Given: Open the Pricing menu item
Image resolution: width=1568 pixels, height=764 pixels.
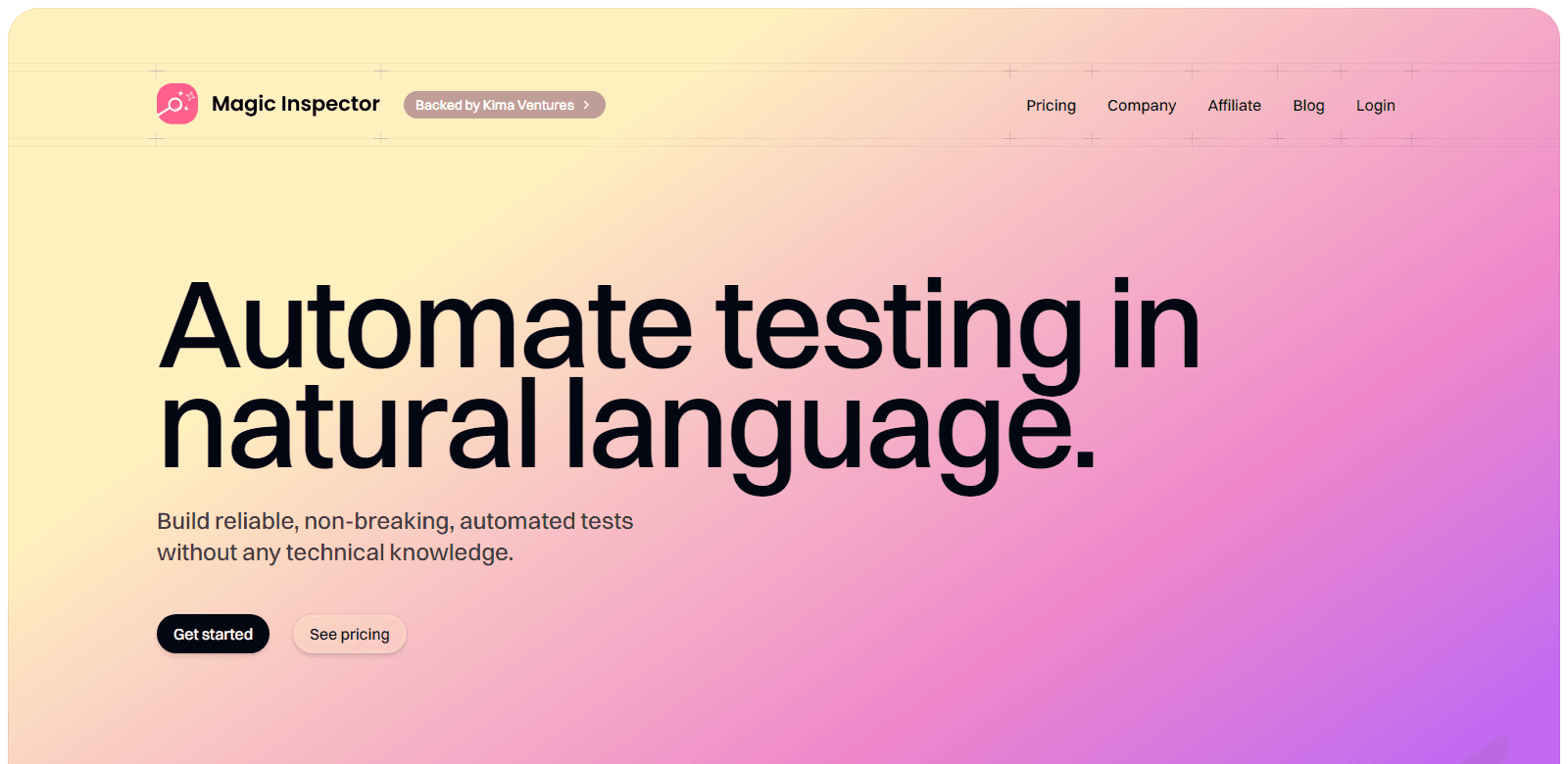Looking at the screenshot, I should click(x=1051, y=106).
